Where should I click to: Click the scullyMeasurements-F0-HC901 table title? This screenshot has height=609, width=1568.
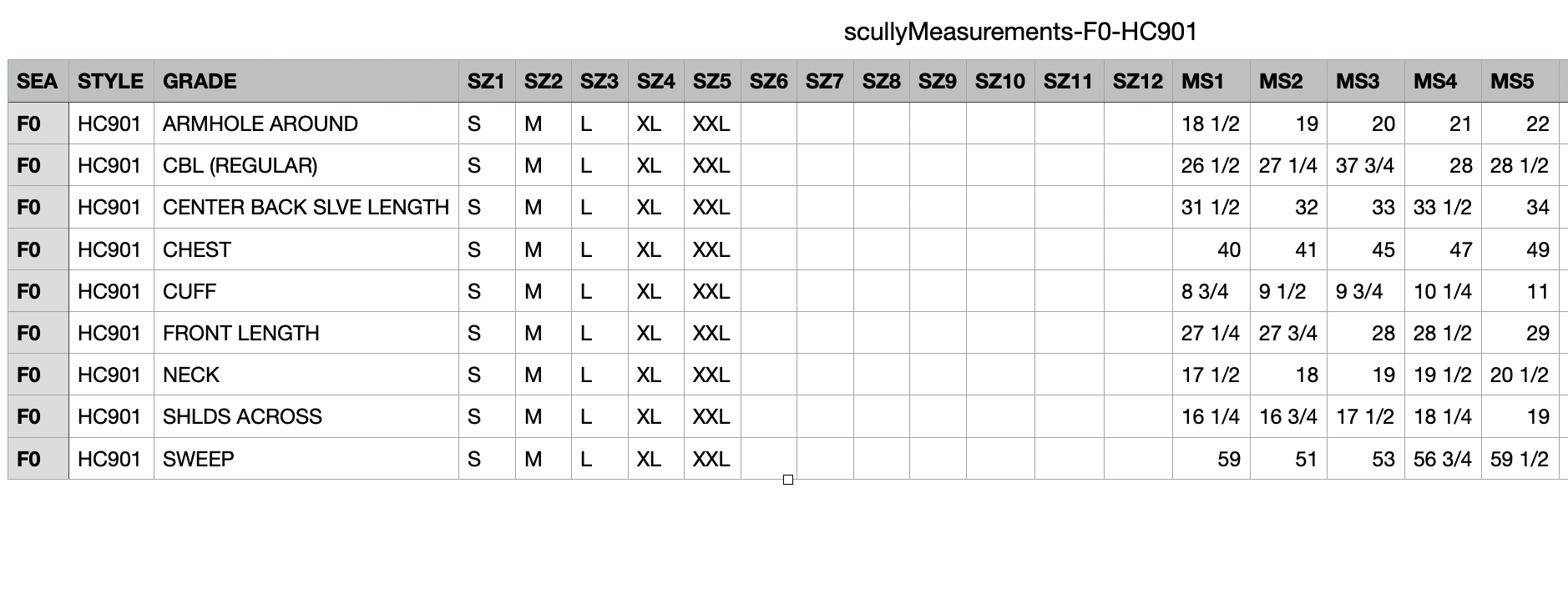1020,32
